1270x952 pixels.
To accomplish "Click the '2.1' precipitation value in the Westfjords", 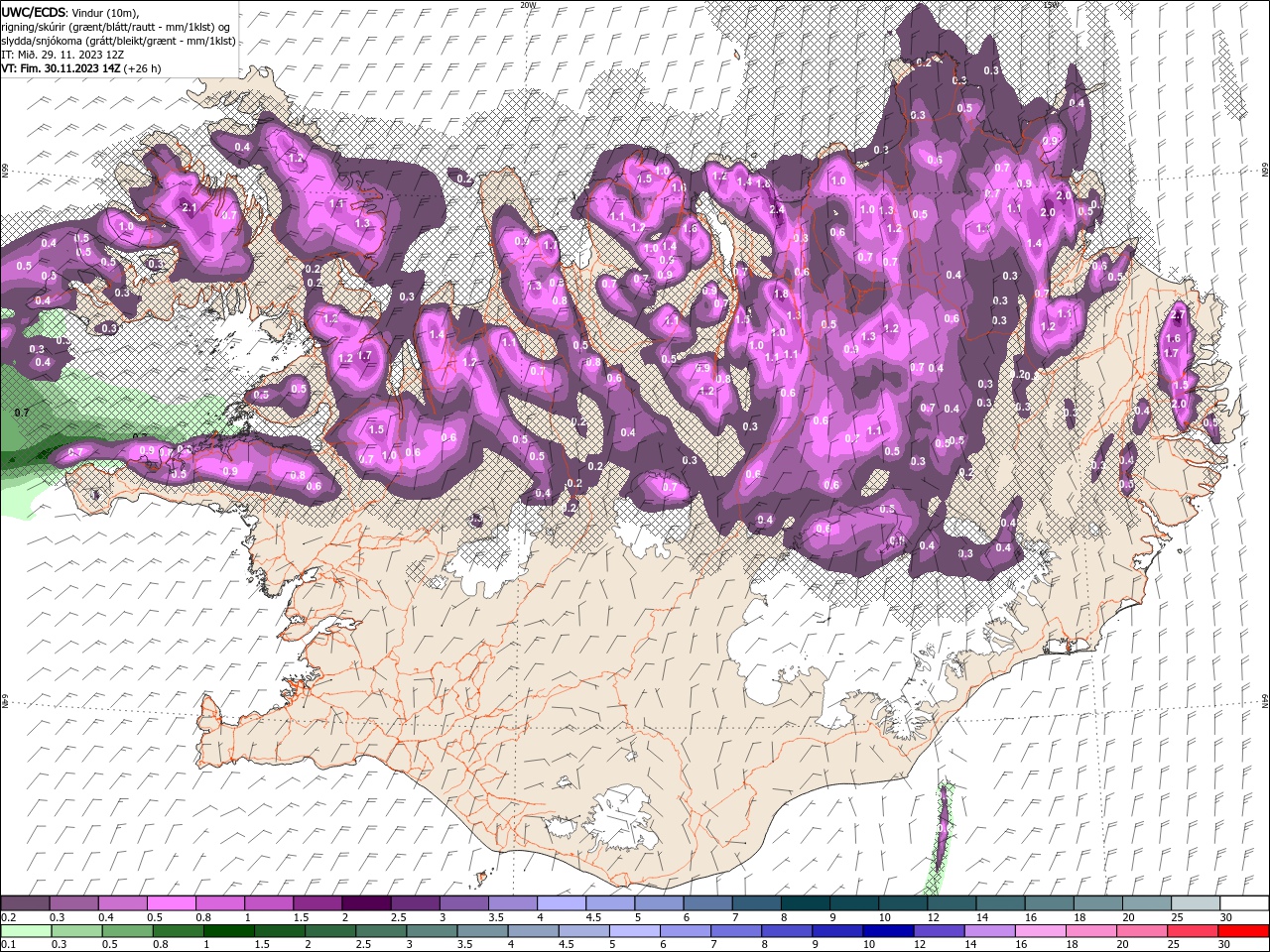I will tap(190, 206).
